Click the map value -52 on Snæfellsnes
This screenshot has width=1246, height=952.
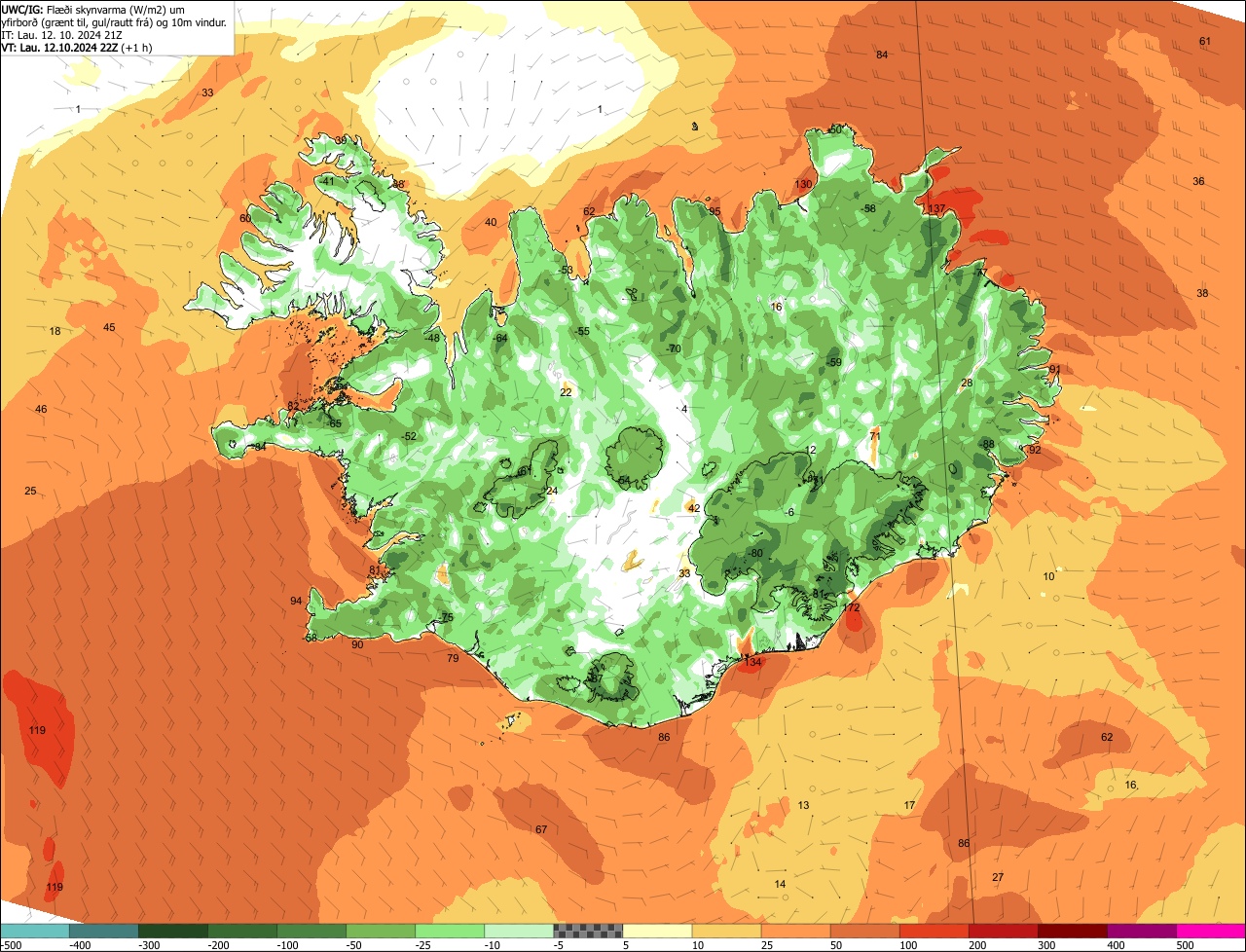(409, 436)
